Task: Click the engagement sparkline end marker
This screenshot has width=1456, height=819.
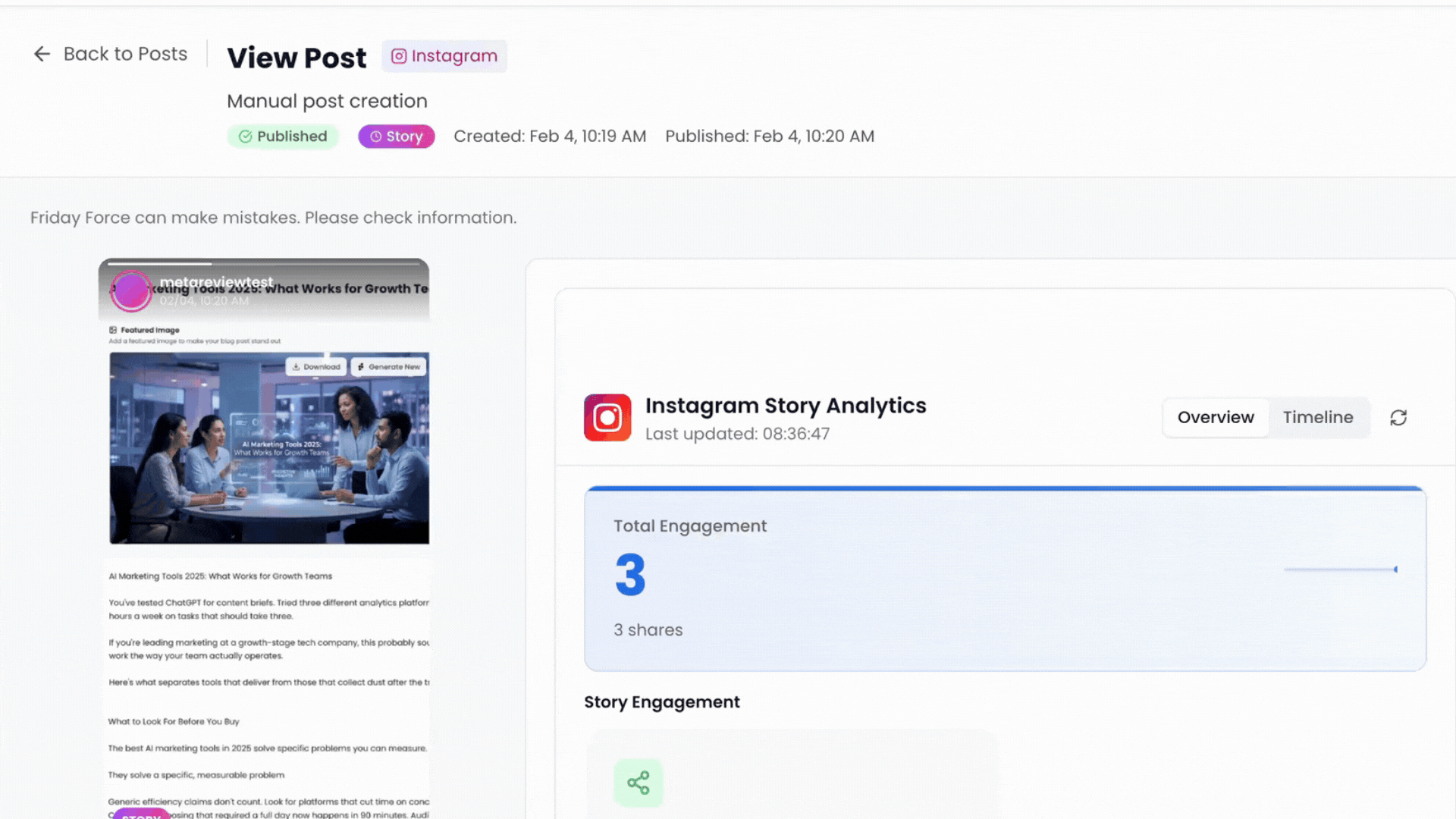Action: [1395, 570]
